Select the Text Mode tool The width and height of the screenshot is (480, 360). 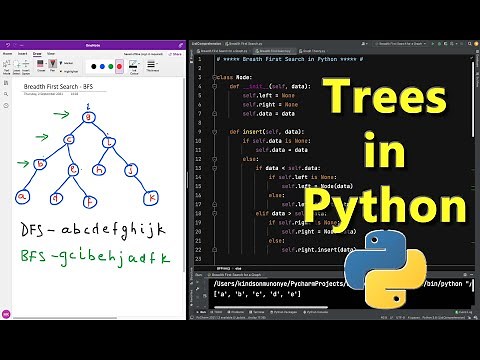coord(6,67)
